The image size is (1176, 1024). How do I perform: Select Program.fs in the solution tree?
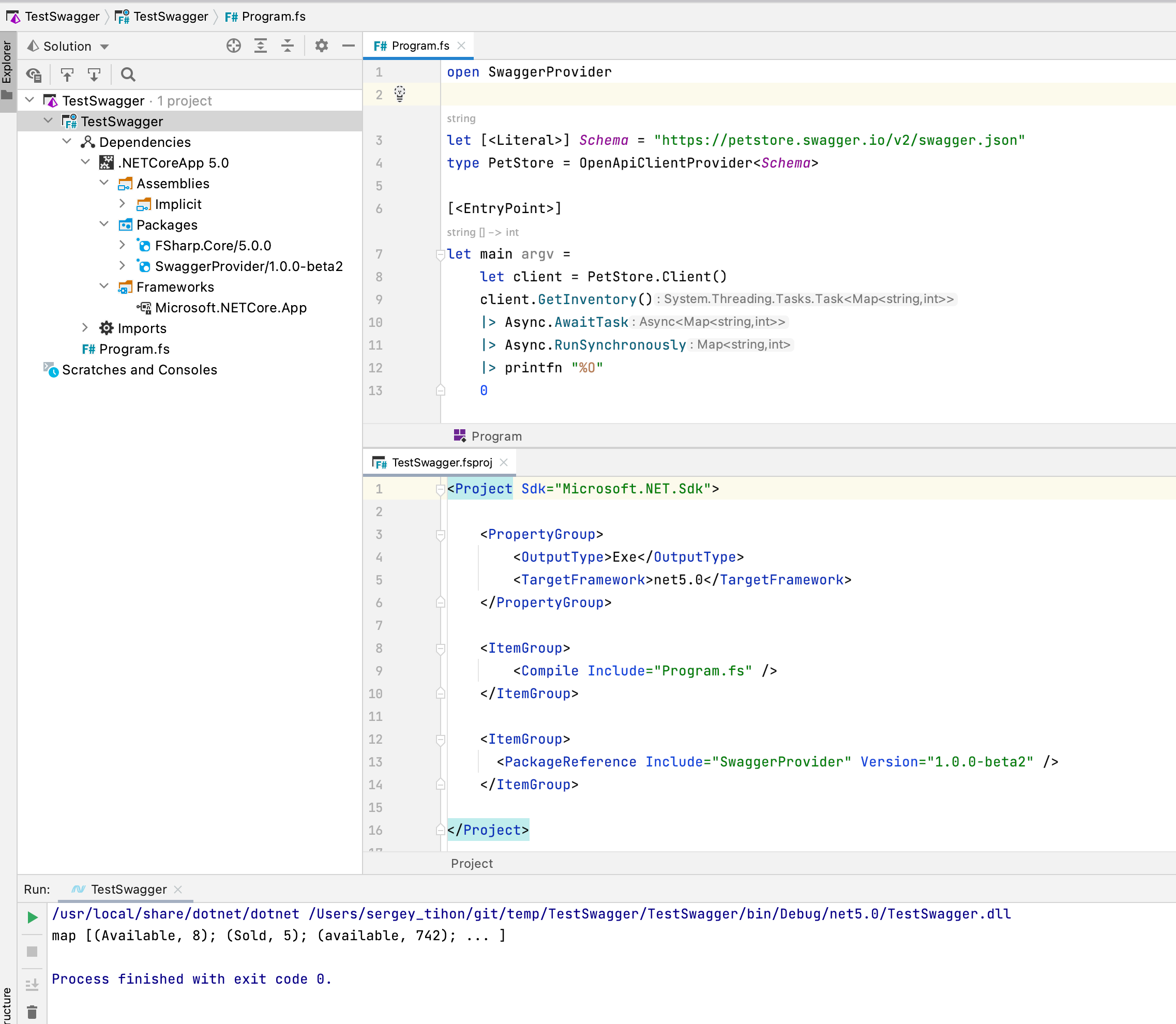point(134,349)
